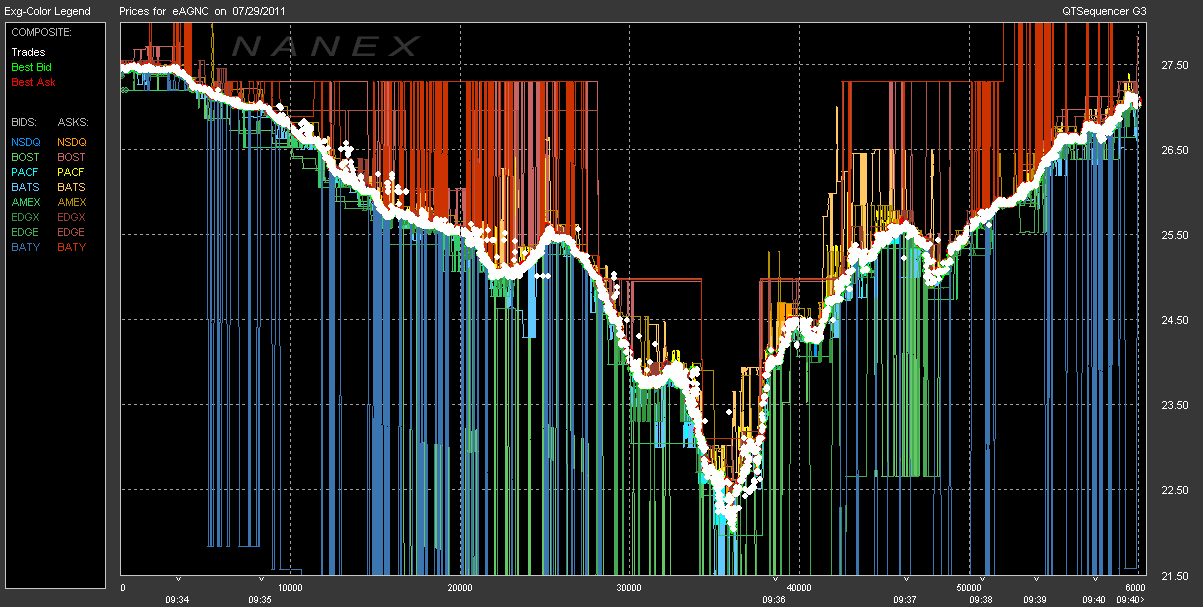1203x607 pixels.
Task: Click the Trades legend entry
Action: pos(28,52)
